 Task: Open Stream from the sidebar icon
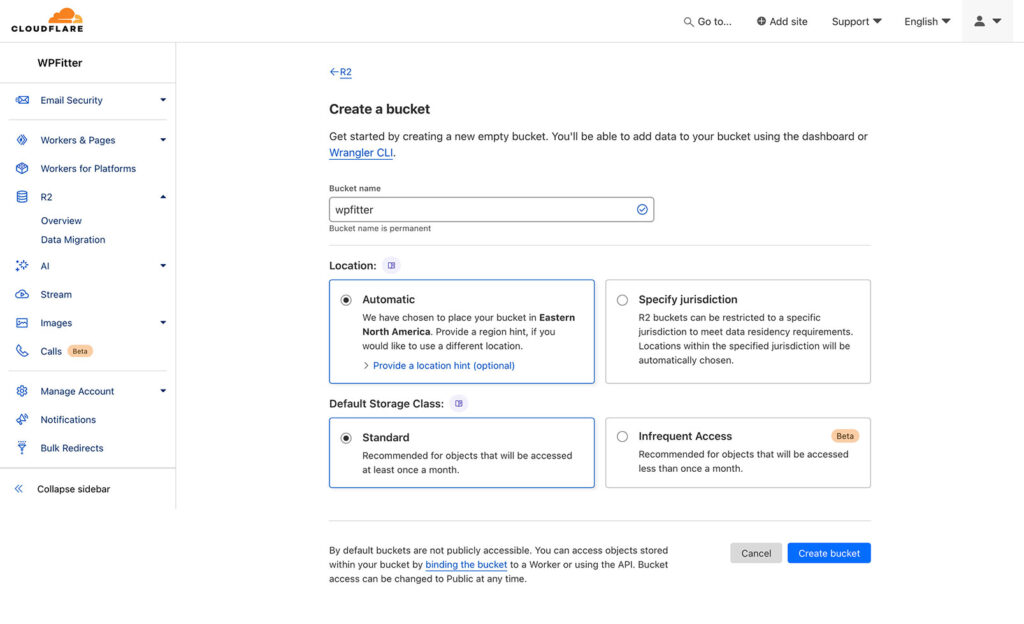point(22,294)
